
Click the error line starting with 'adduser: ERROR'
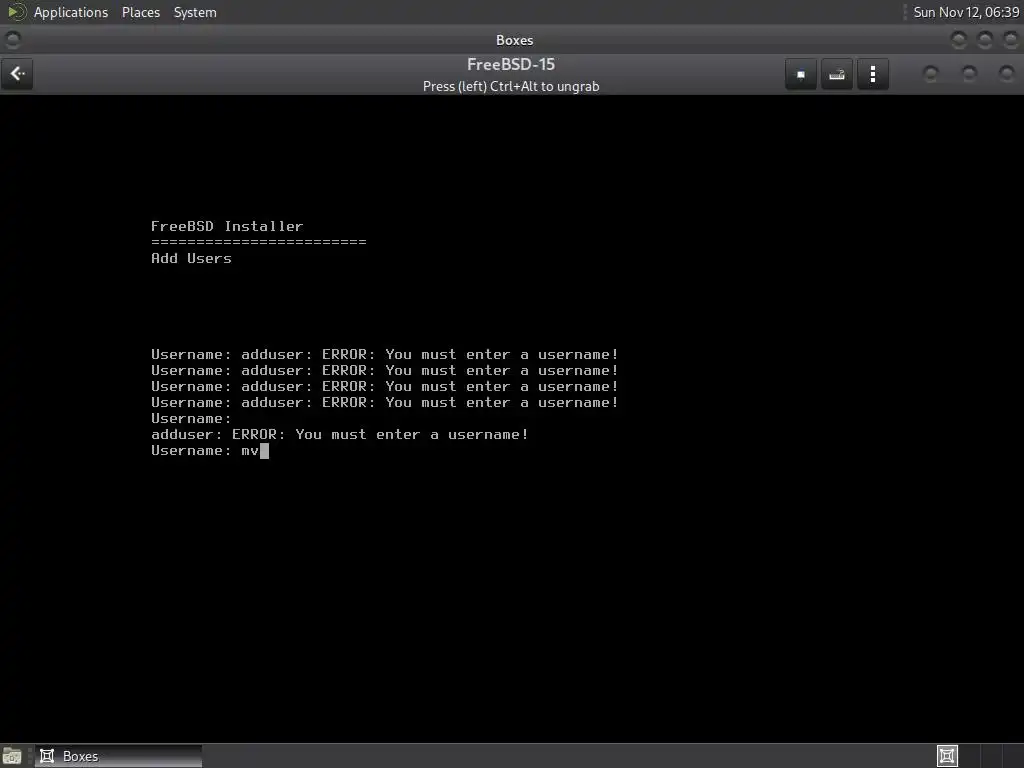[340, 434]
